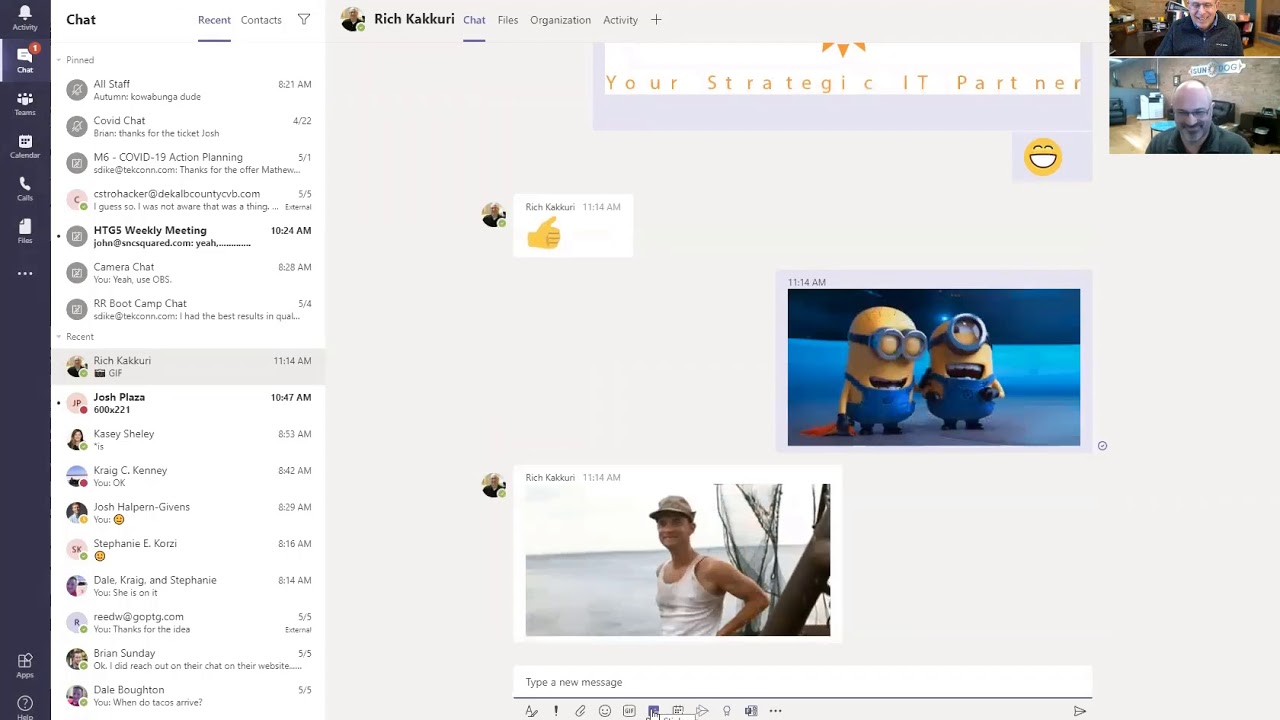
Task: Open the Kraig C. Kenney chat
Action: (188, 476)
